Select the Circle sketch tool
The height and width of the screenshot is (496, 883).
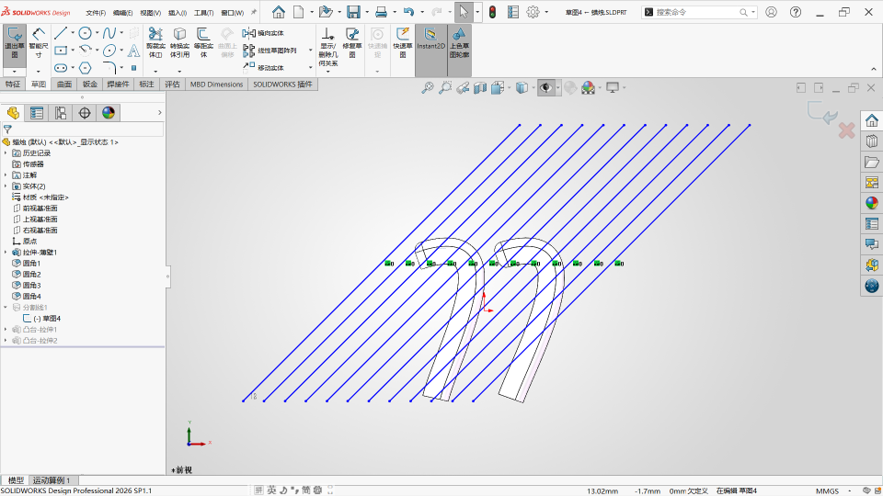[85, 33]
